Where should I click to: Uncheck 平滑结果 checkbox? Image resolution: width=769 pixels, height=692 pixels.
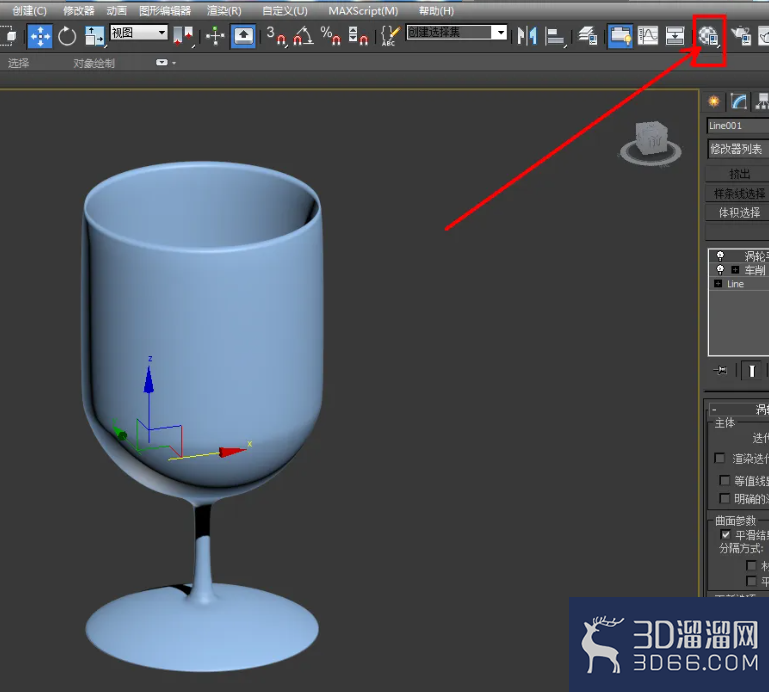pos(725,535)
